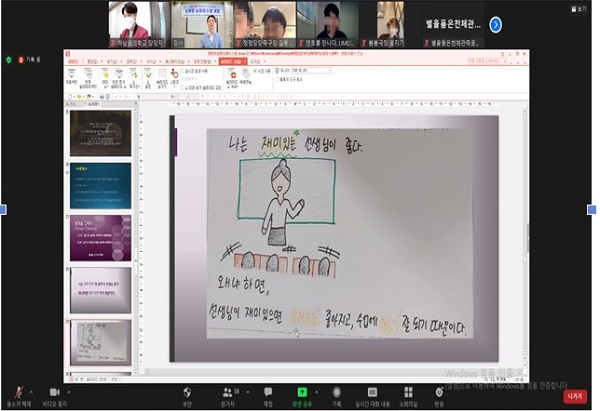Viewport: 600px width, 411px height.
Task: Uncheck the checked use timings checkbox
Action: coord(255,71)
